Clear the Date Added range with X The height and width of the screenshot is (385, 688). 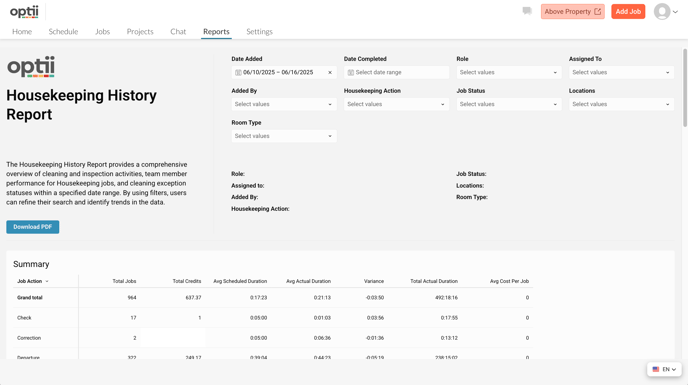[330, 72]
